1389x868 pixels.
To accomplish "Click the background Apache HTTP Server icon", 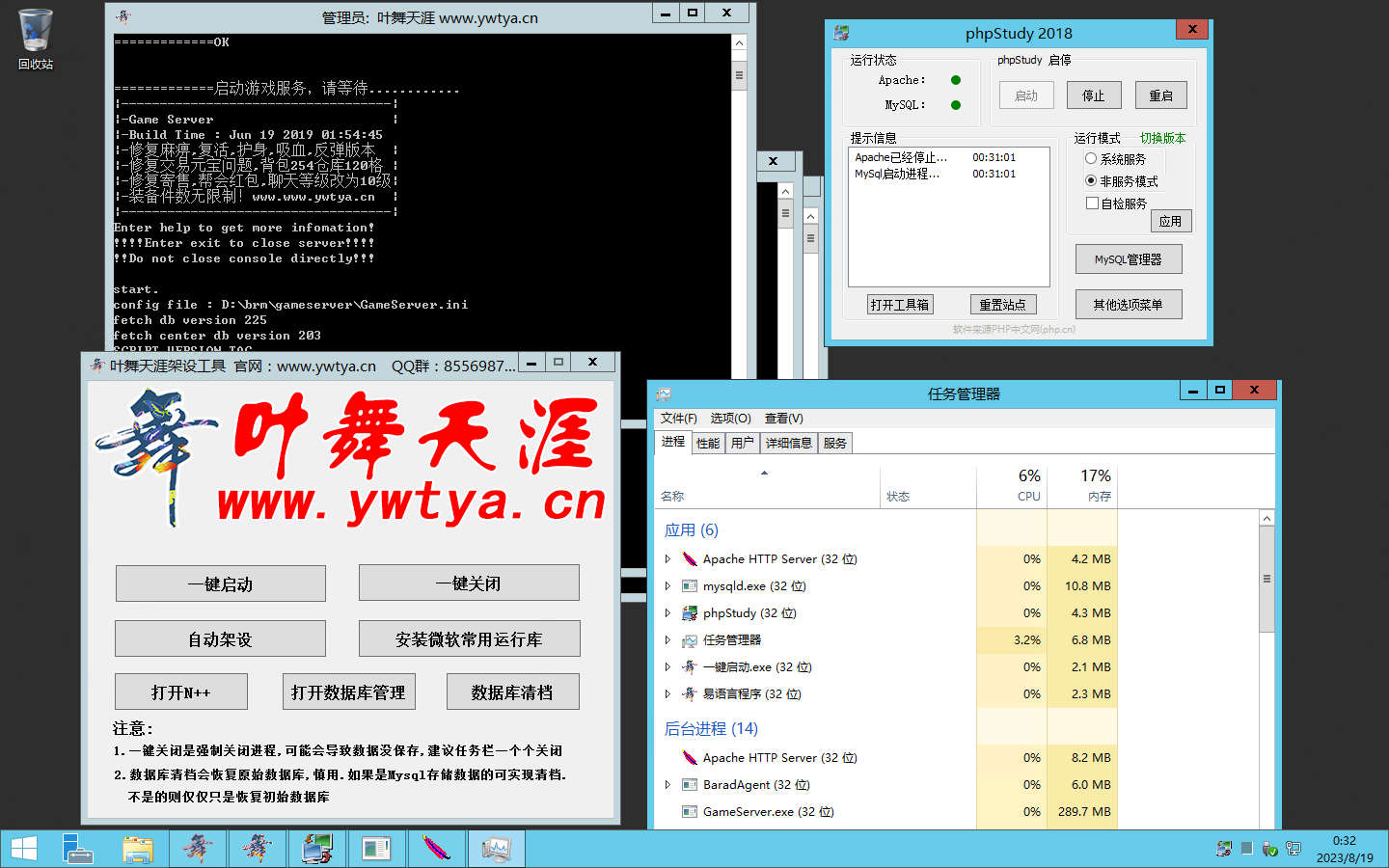I will (x=690, y=757).
